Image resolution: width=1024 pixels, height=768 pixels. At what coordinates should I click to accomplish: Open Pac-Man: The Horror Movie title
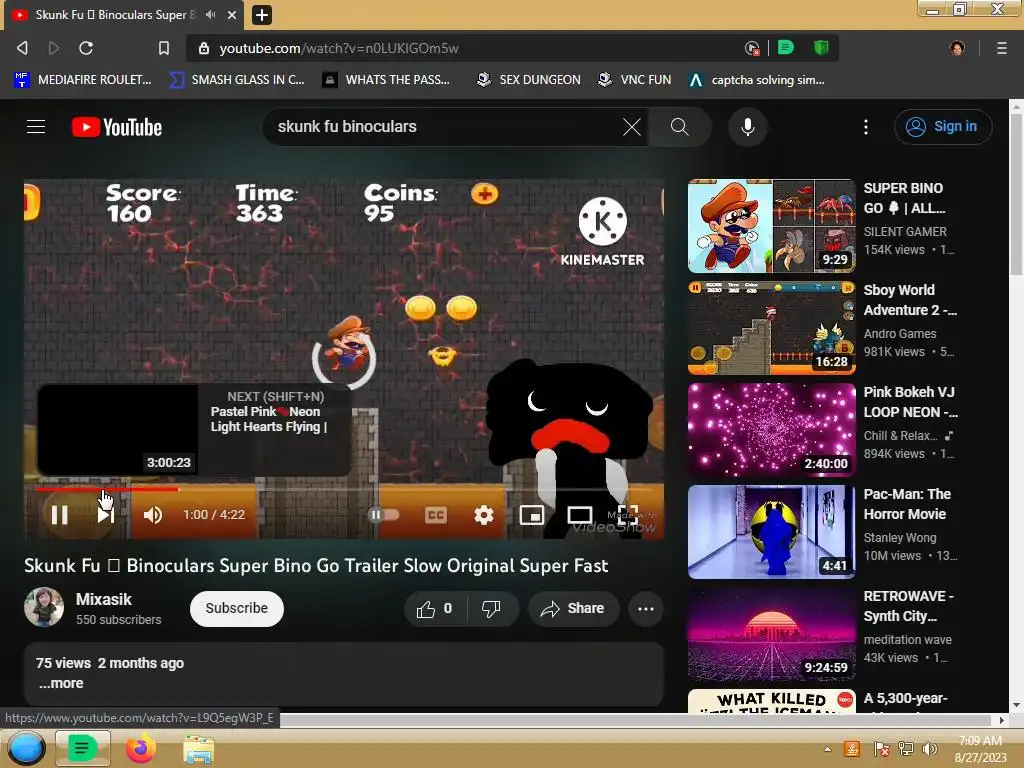click(x=907, y=504)
